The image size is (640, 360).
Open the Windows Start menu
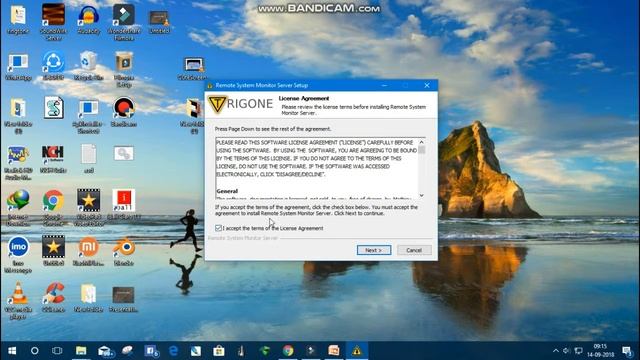(12, 351)
